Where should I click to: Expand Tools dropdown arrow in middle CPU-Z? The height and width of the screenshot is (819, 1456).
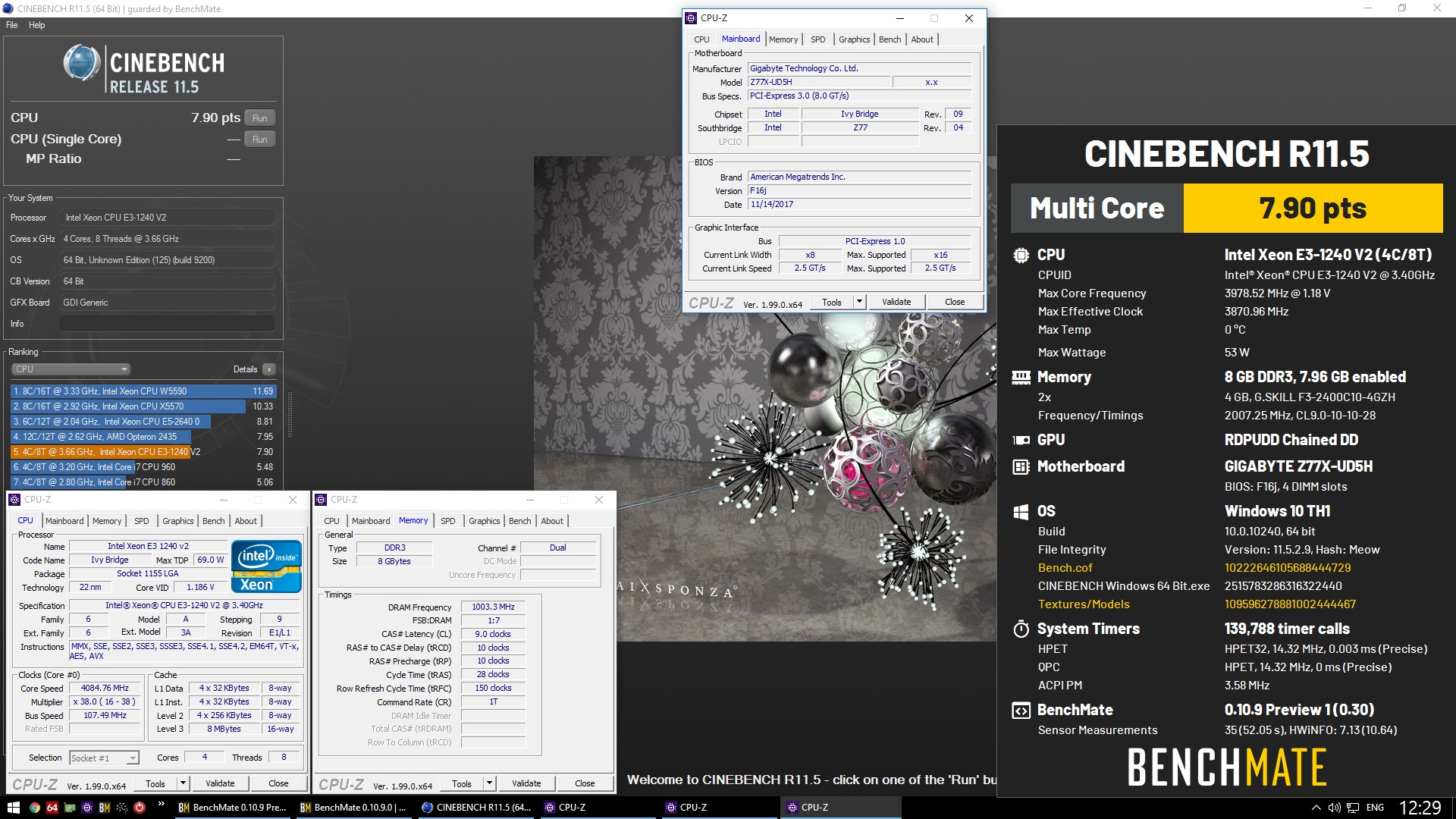coord(489,783)
